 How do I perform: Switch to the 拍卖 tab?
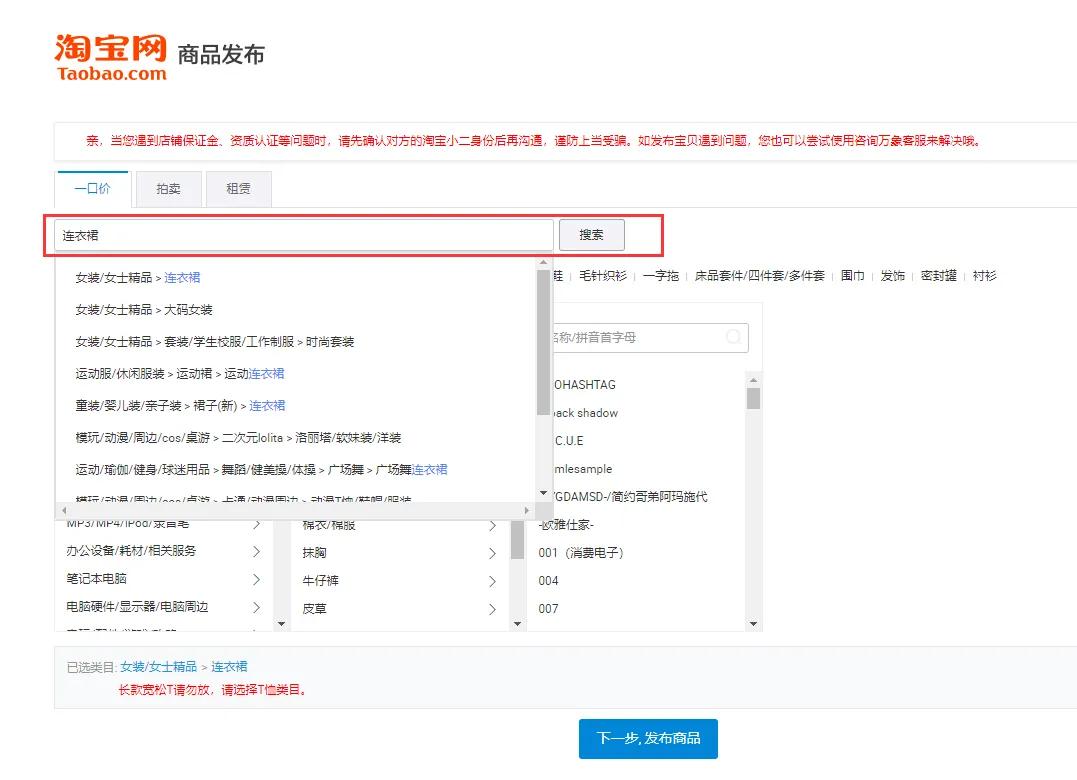tap(167, 188)
